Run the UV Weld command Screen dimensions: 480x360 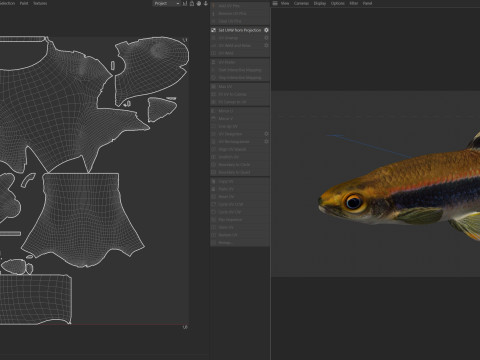pos(240,53)
